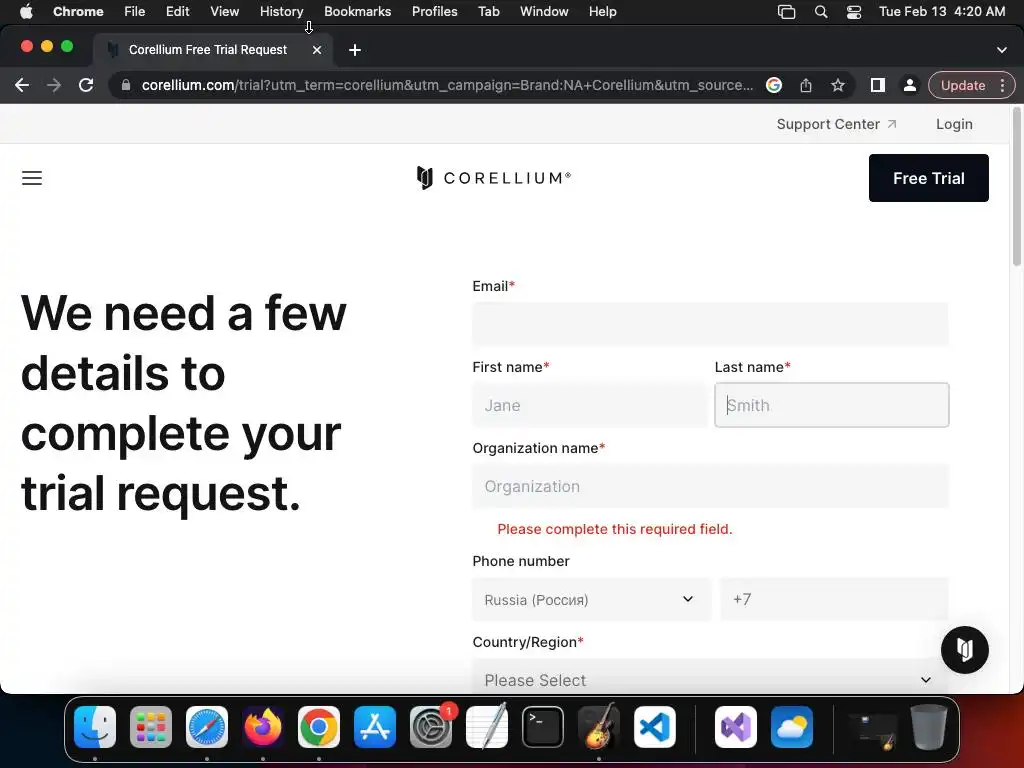Click the page vertical scrollbar
The width and height of the screenshot is (1024, 768).
1016,189
